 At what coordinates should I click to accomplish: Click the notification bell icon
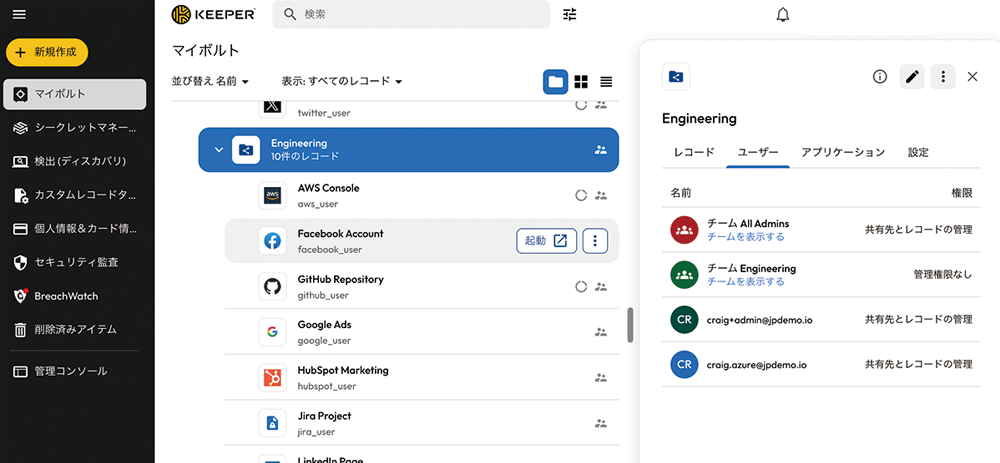(x=783, y=15)
